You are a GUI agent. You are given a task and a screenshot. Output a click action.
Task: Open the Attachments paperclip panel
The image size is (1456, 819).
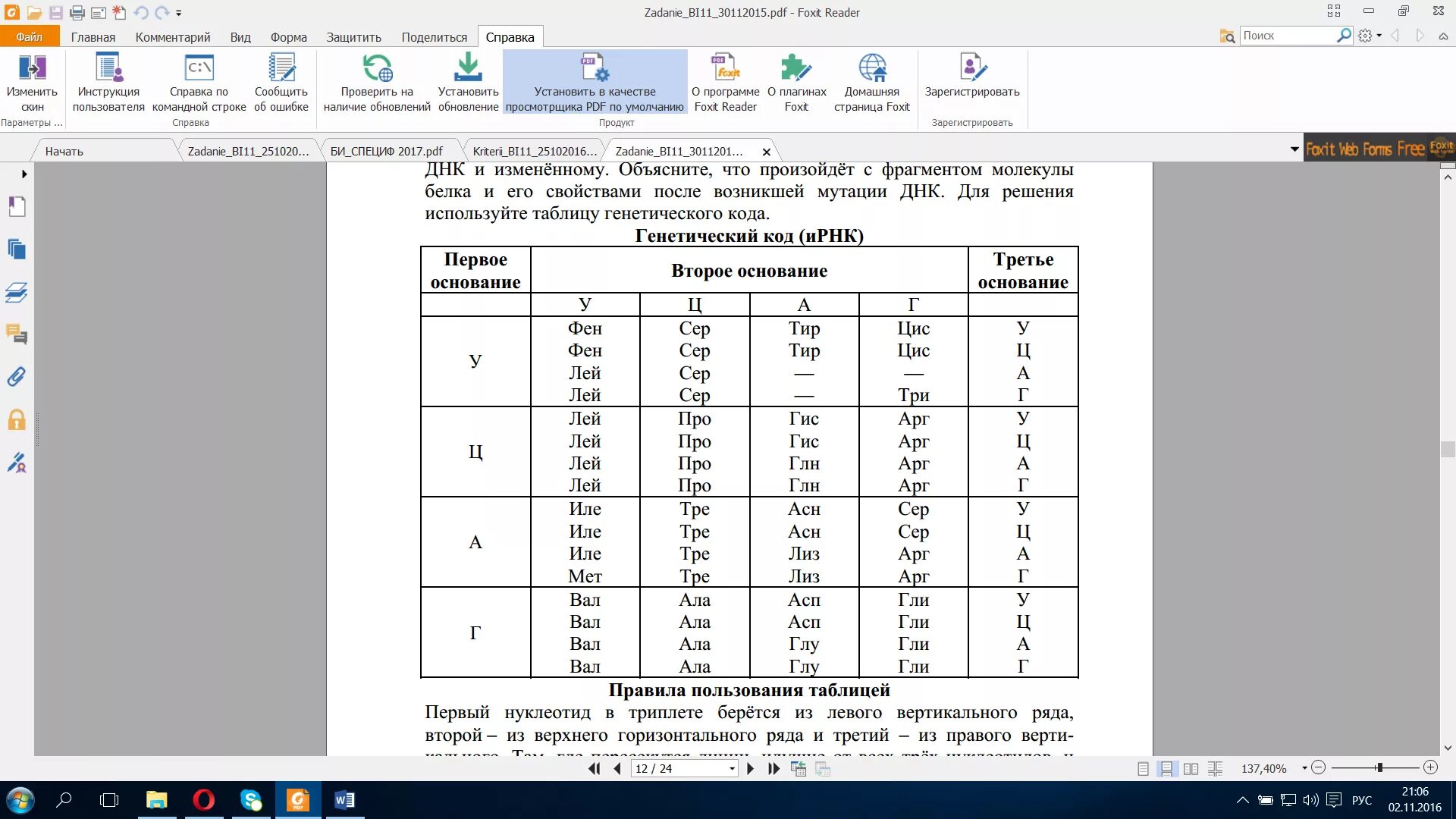pyautogui.click(x=17, y=377)
